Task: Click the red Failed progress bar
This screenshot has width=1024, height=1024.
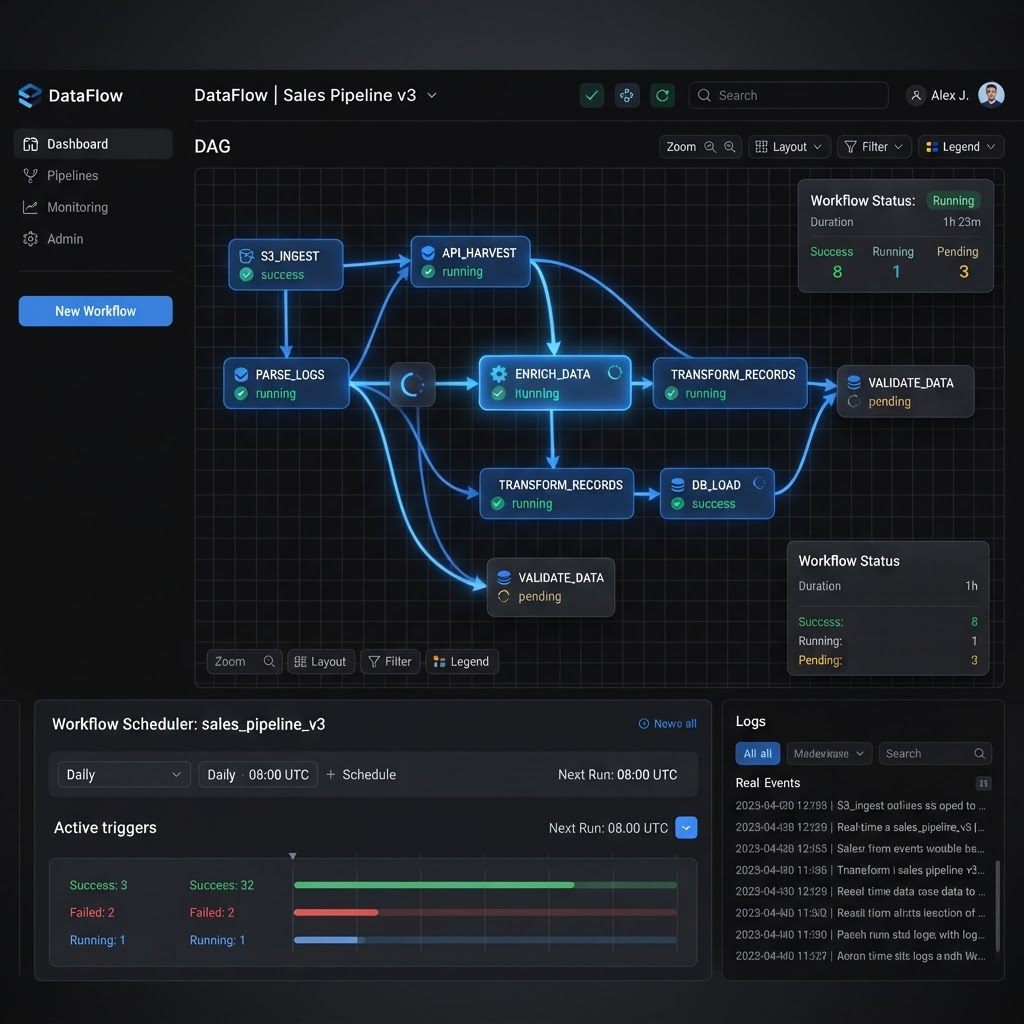Action: click(x=485, y=912)
